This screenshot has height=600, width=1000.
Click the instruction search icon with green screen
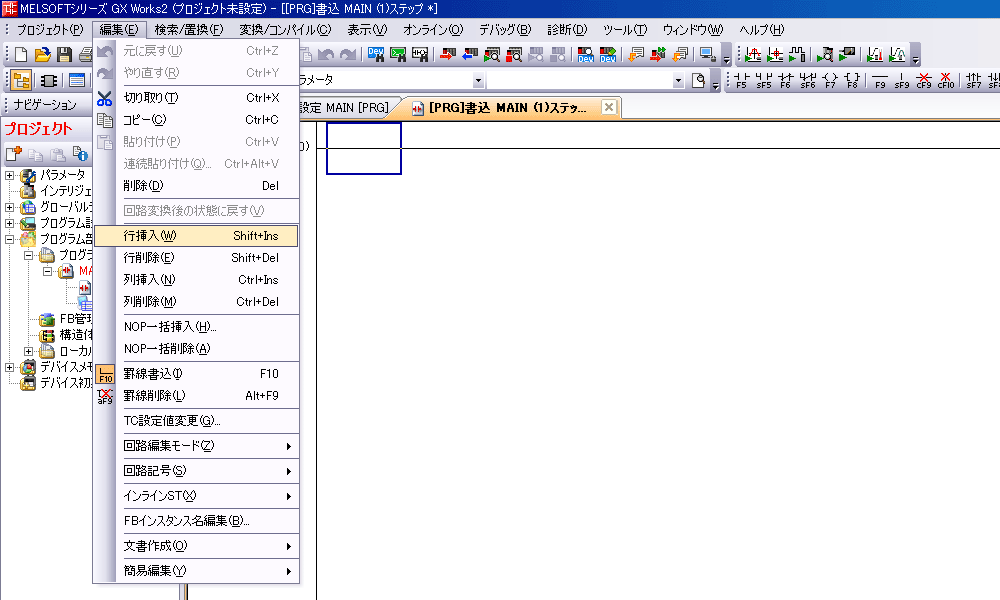pos(398,55)
